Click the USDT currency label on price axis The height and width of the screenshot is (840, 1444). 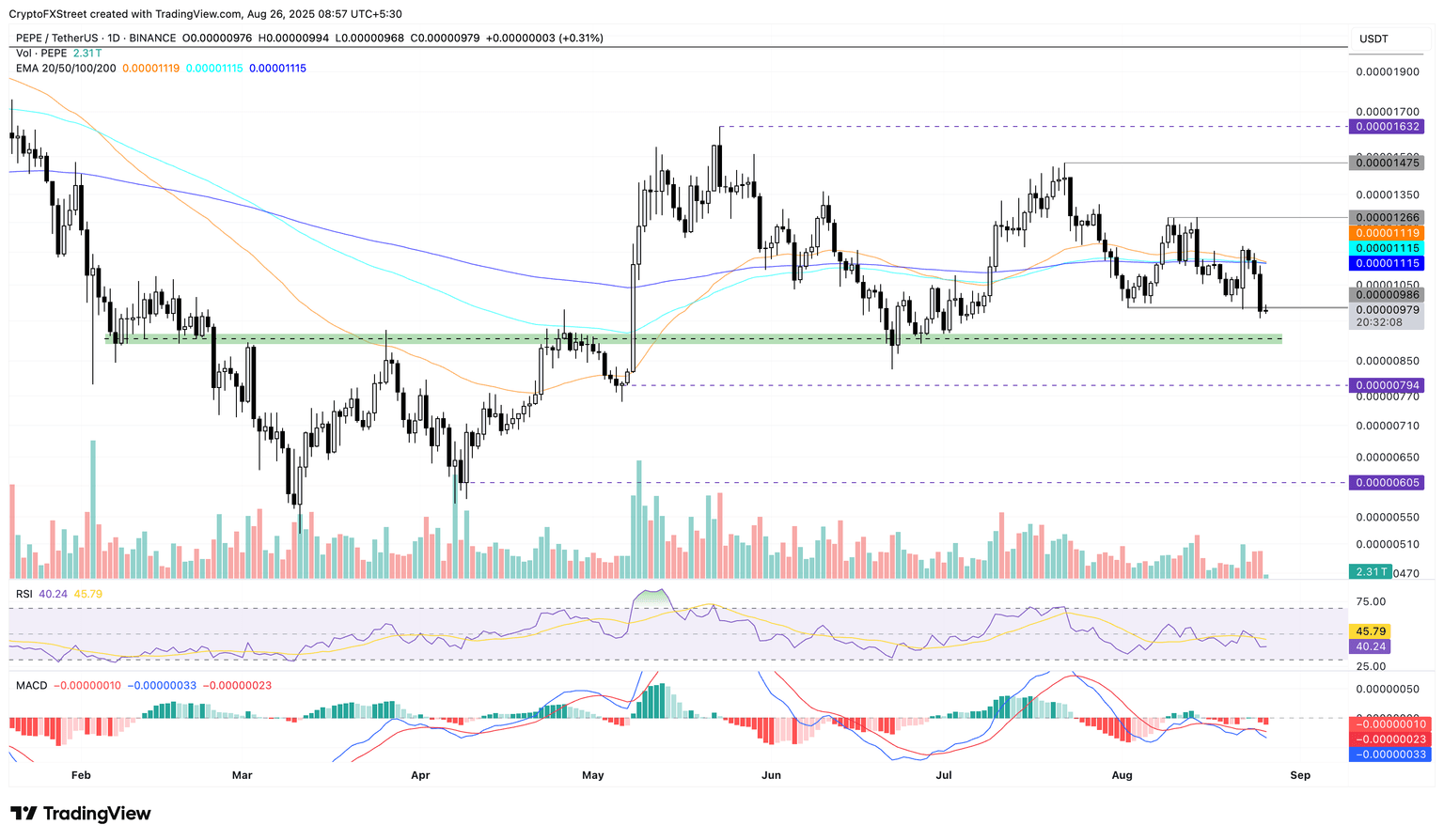(1373, 39)
